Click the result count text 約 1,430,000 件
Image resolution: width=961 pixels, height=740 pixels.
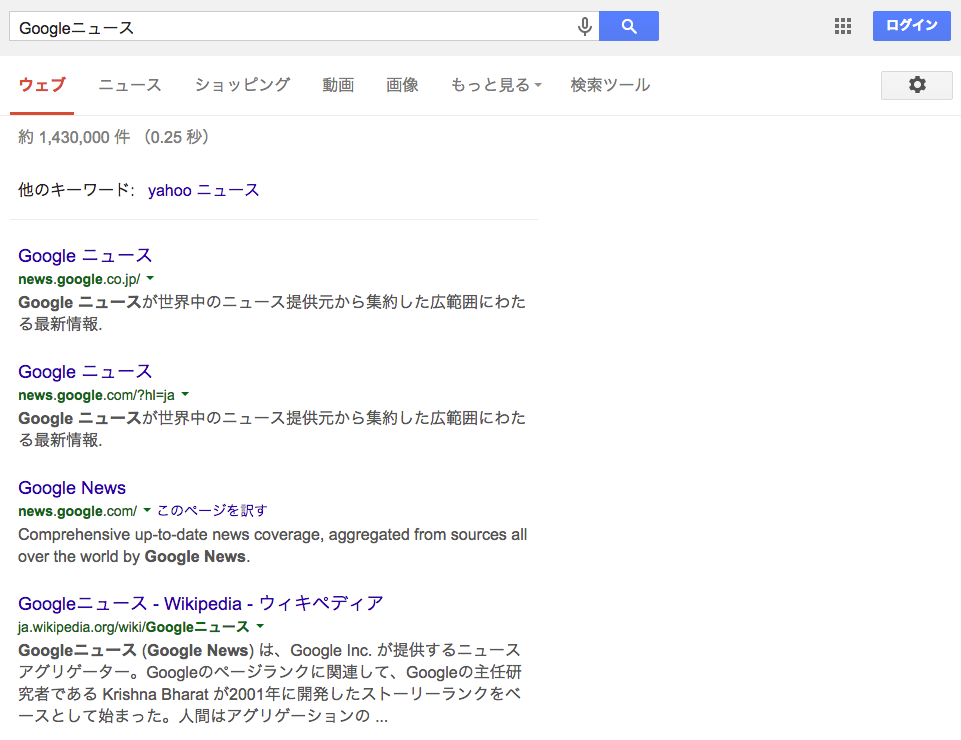point(74,137)
